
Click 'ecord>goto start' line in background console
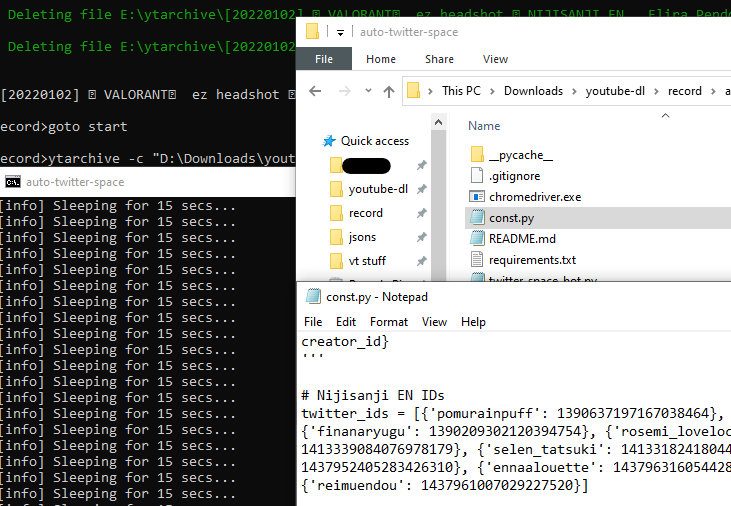[64, 126]
